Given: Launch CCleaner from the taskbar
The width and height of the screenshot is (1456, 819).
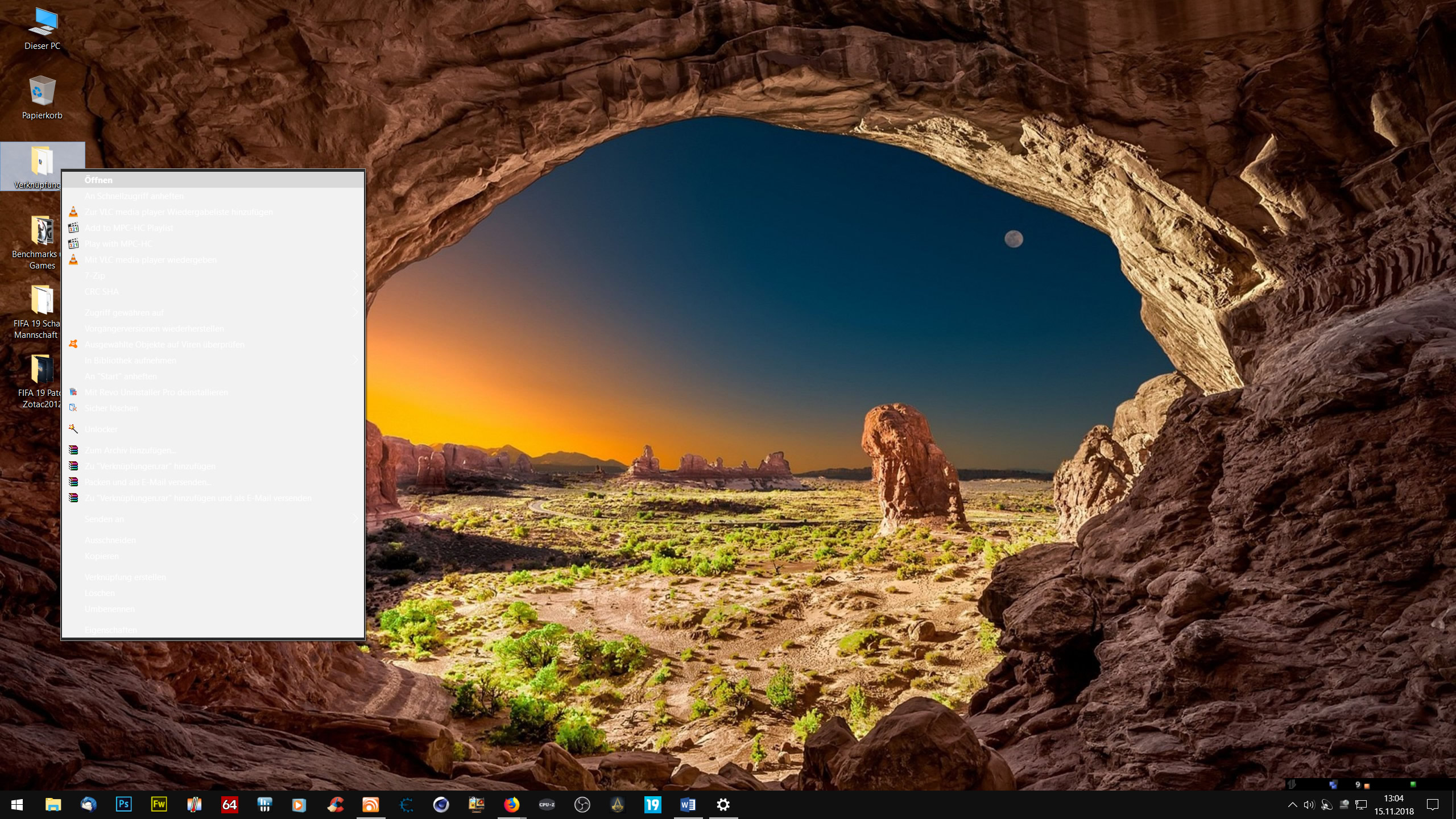Looking at the screenshot, I should [x=336, y=804].
